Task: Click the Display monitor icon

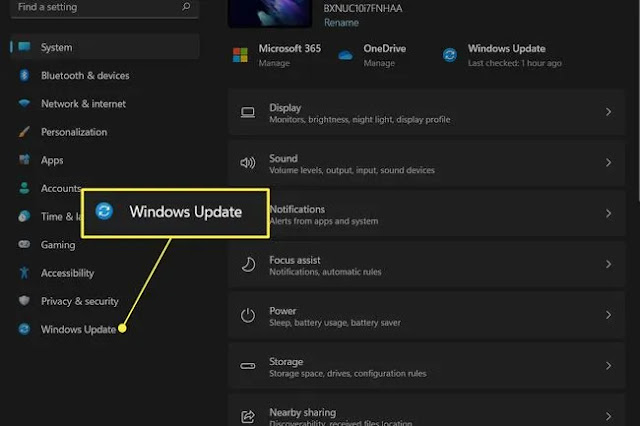Action: pos(248,112)
